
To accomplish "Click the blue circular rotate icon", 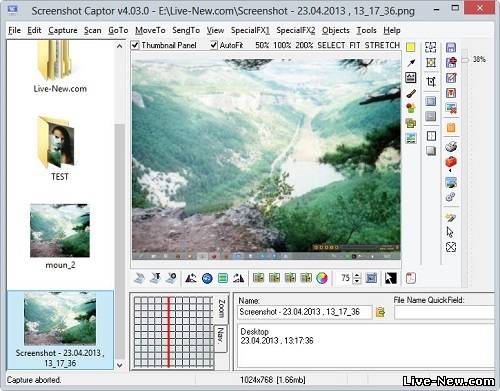I will tap(207, 278).
